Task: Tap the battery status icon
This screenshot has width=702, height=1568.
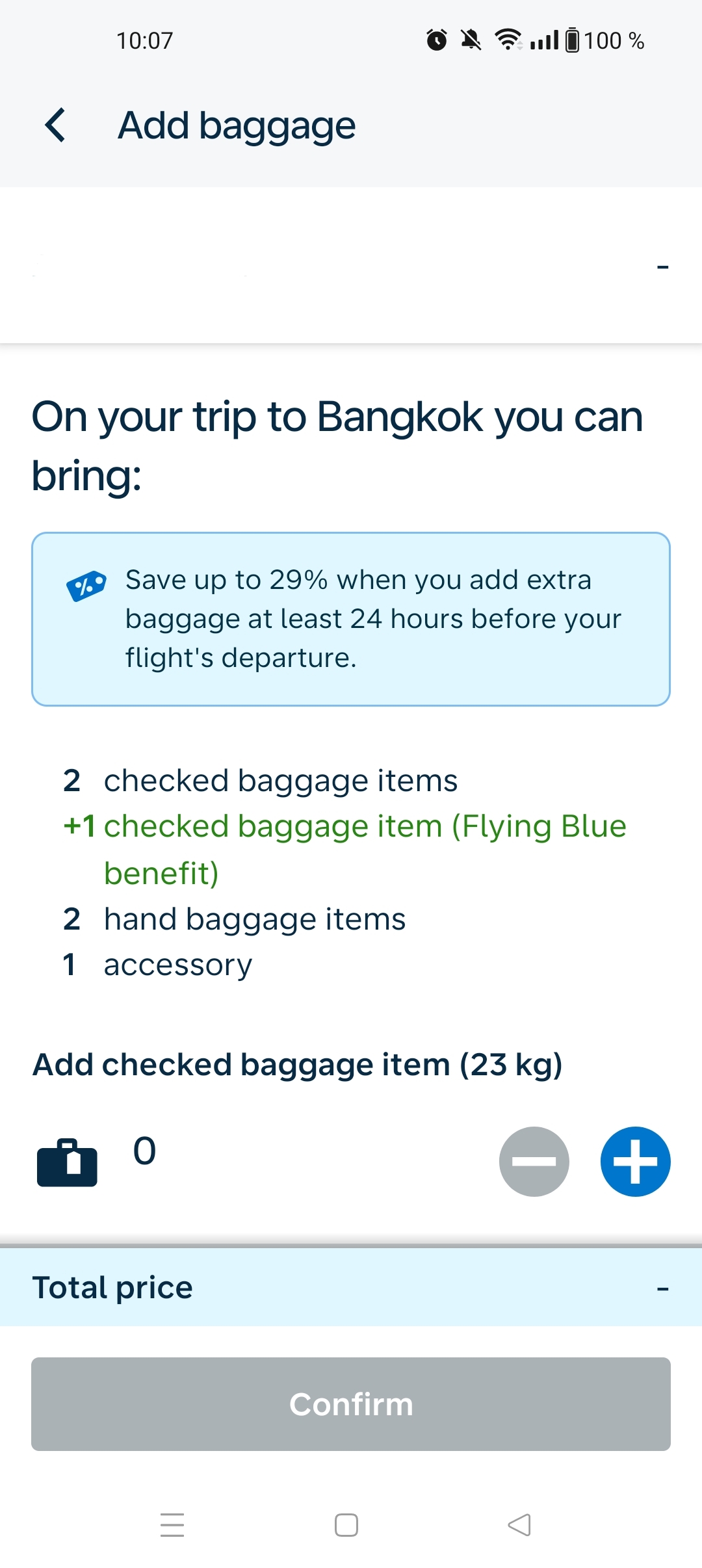Action: [572, 40]
